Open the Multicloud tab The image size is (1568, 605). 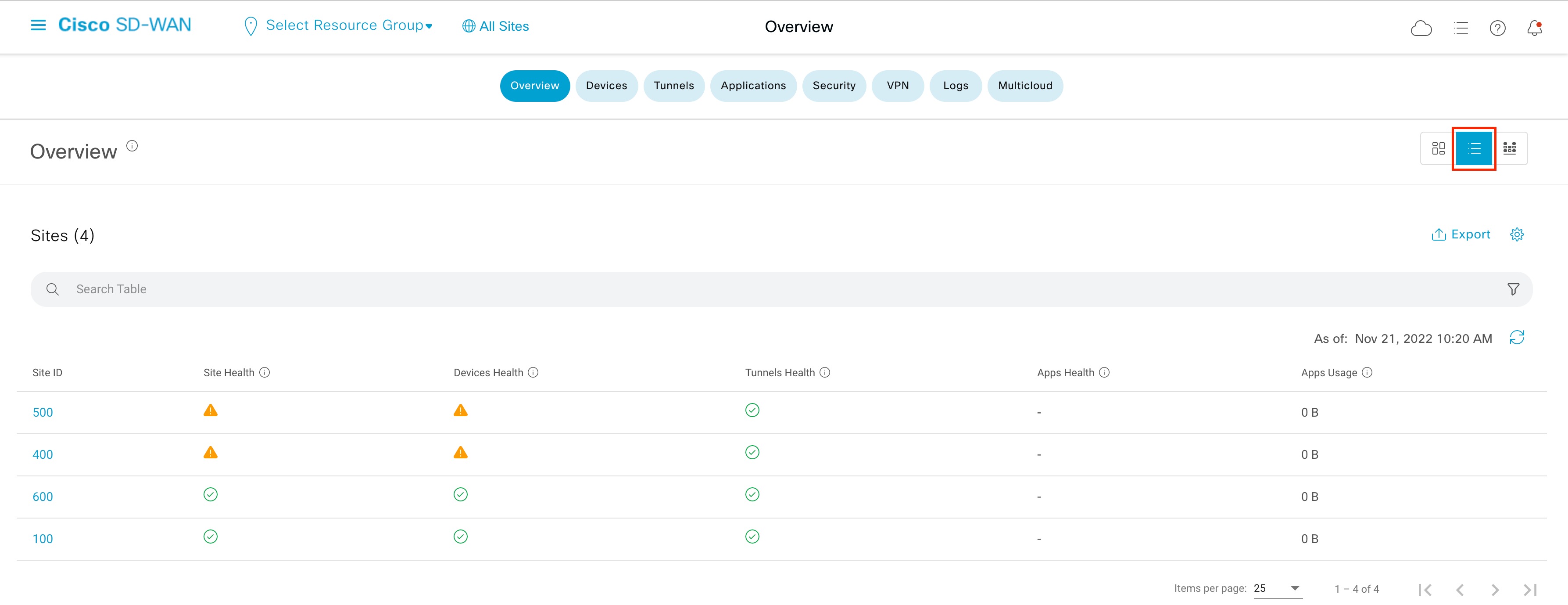click(x=1025, y=86)
